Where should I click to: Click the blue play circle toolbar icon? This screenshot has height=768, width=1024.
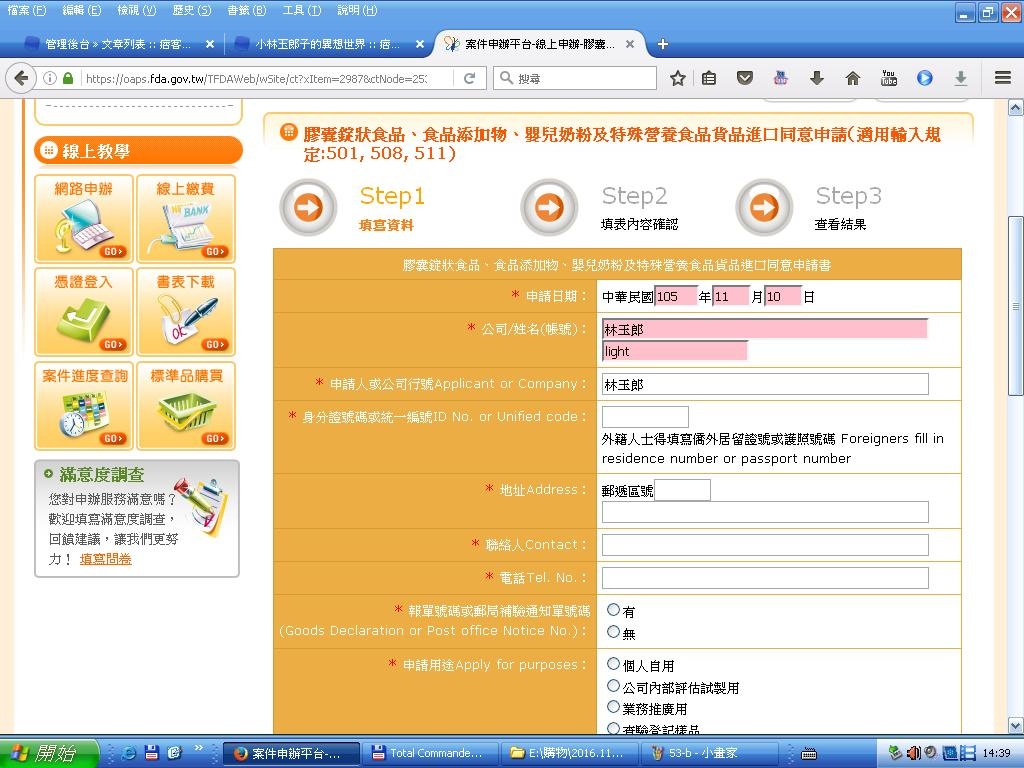click(925, 78)
